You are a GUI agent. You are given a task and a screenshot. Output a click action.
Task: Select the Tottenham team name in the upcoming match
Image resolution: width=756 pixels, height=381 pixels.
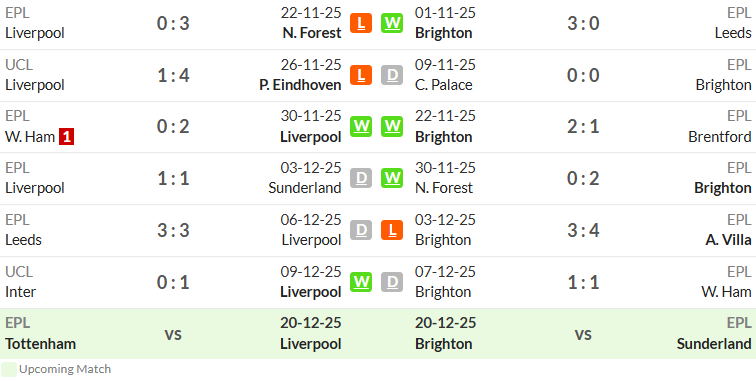[x=40, y=344]
